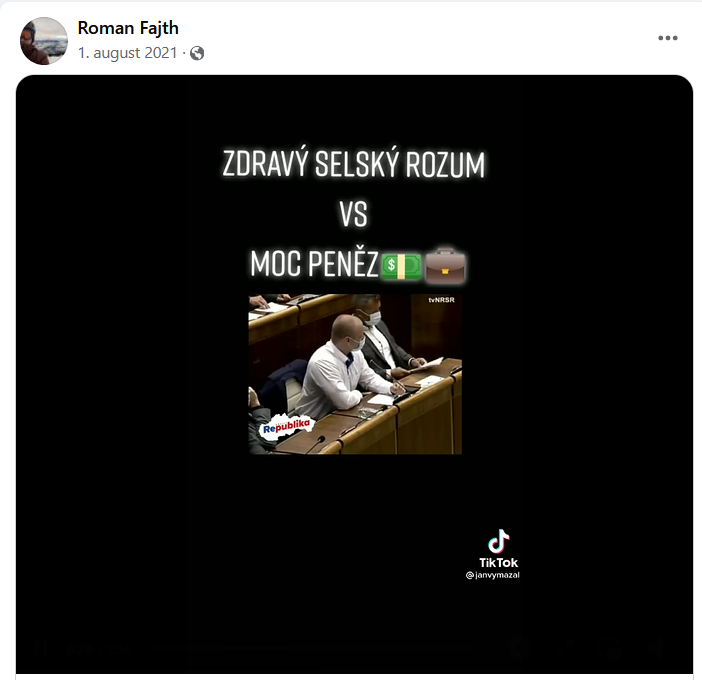Image resolution: width=702 pixels, height=680 pixels.
Task: Open the three-dot post options menu
Action: point(668,38)
